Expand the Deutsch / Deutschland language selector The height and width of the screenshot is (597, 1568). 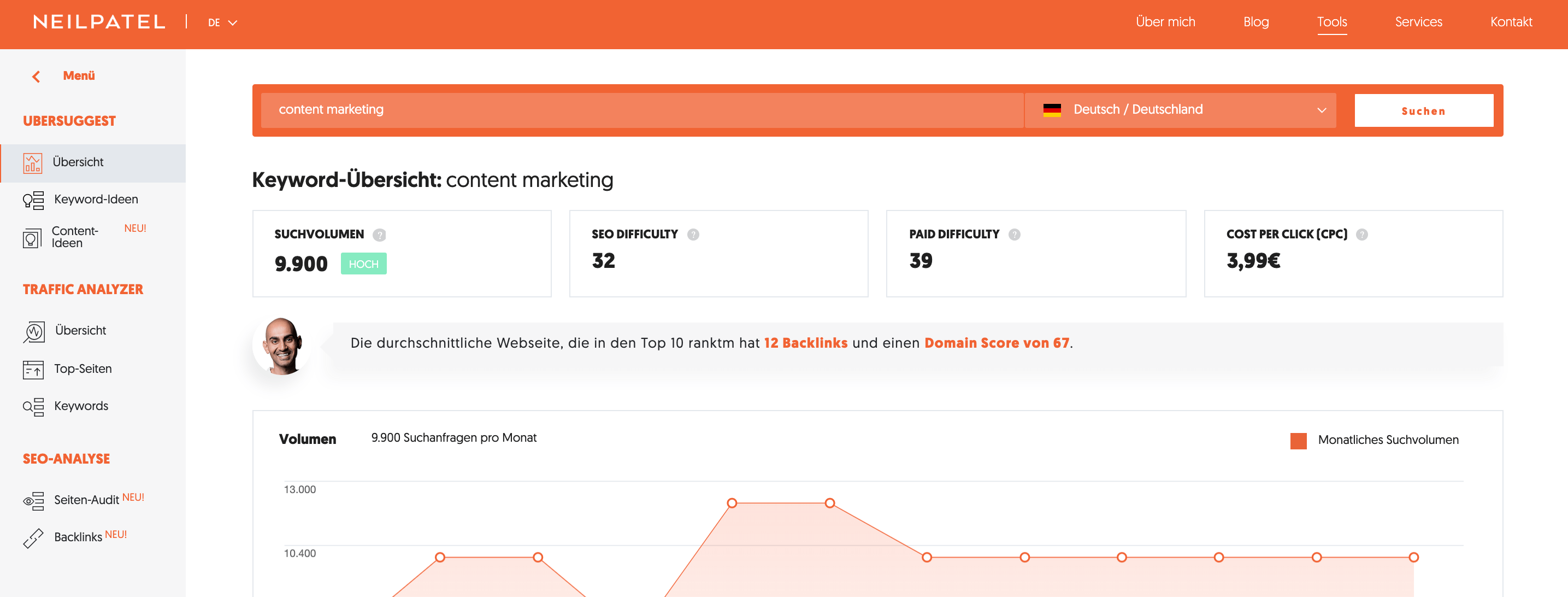coord(1180,110)
